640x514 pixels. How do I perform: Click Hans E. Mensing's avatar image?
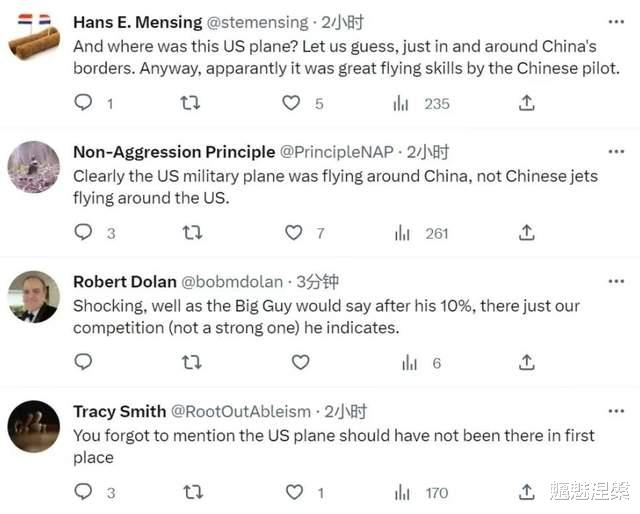(x=34, y=37)
